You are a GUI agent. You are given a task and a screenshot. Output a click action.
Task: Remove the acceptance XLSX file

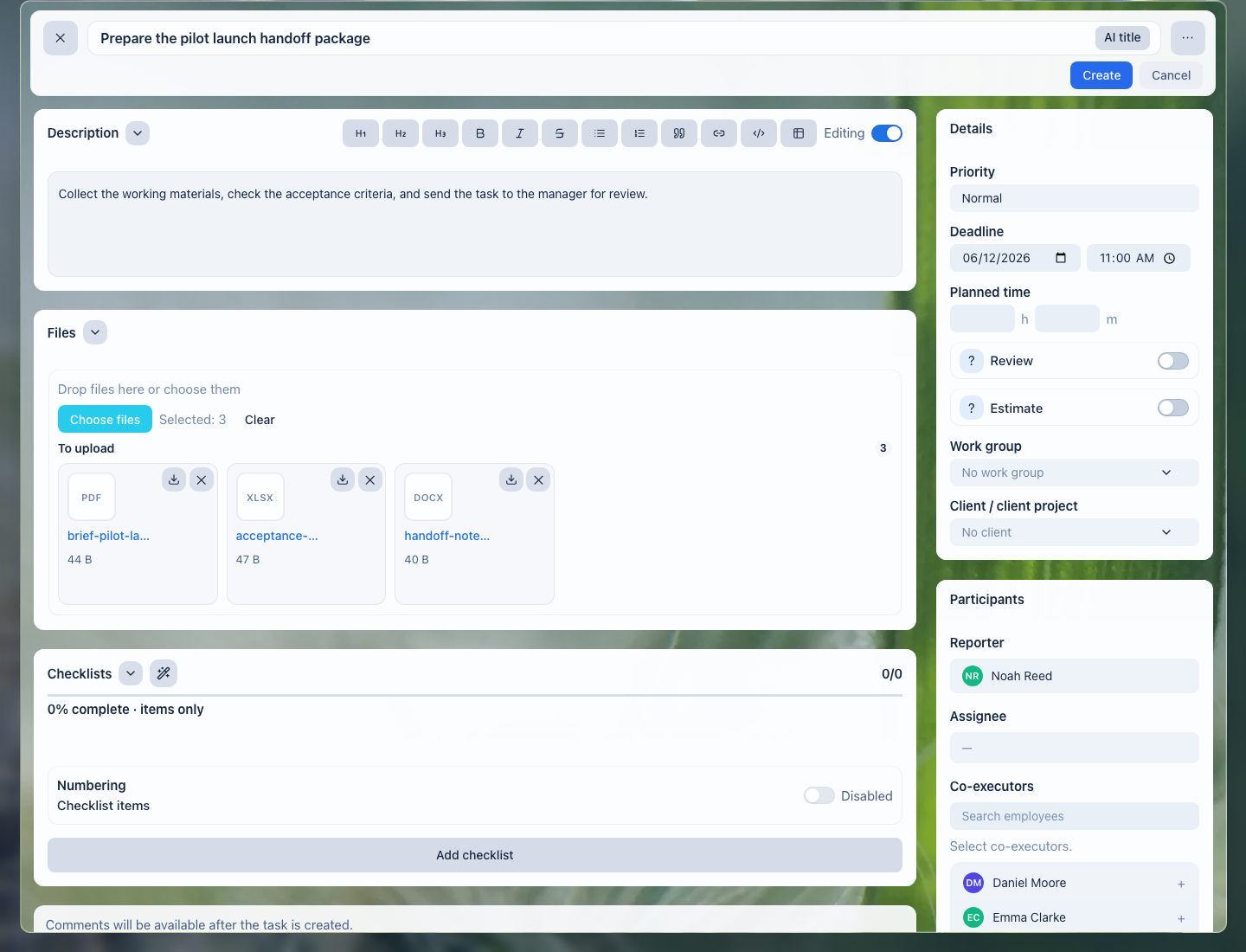pyautogui.click(x=370, y=479)
